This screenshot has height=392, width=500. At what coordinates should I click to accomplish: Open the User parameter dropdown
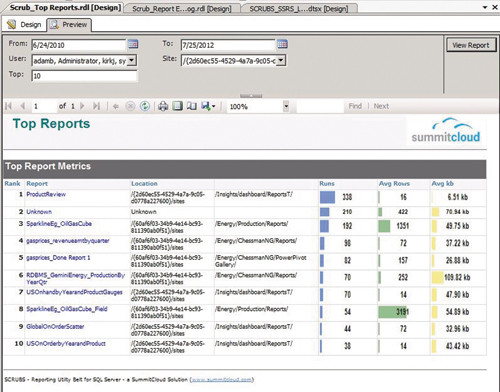point(132,60)
